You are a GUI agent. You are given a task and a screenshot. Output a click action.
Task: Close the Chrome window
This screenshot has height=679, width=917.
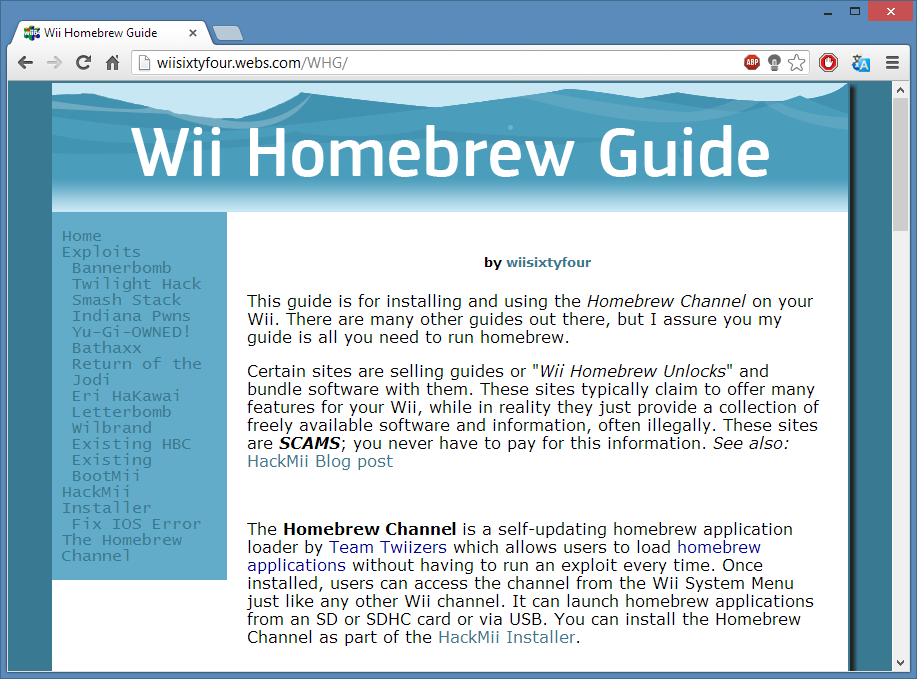(x=891, y=12)
